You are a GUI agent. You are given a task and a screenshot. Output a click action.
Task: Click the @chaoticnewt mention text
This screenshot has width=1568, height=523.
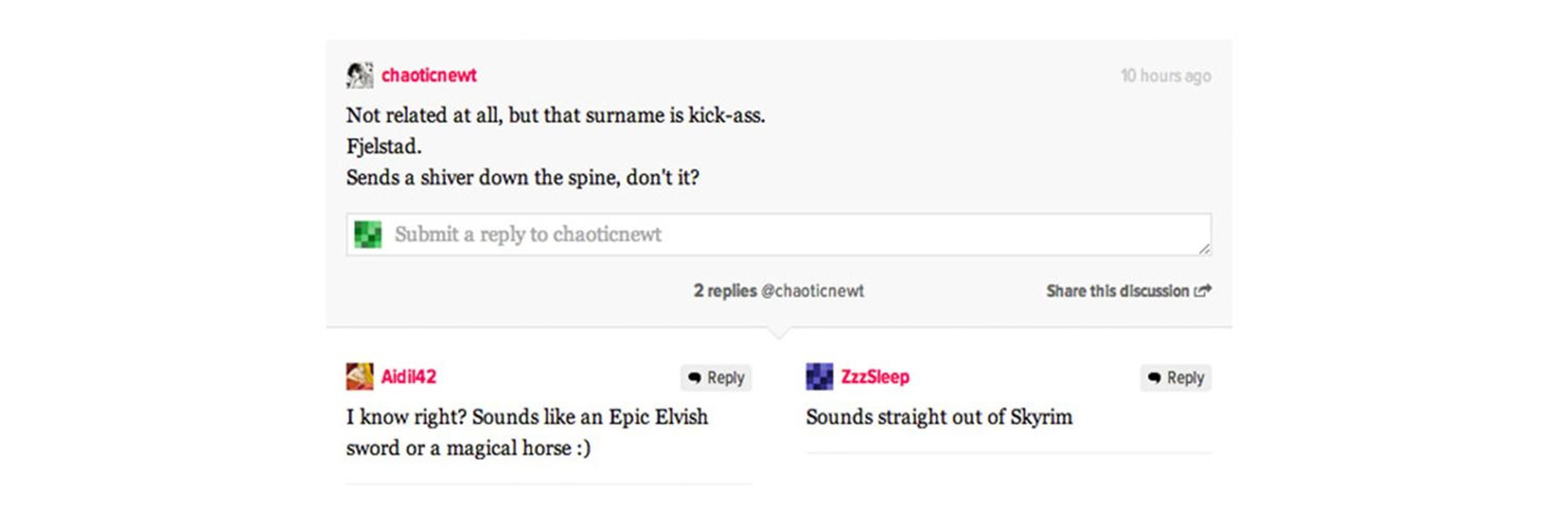812,291
